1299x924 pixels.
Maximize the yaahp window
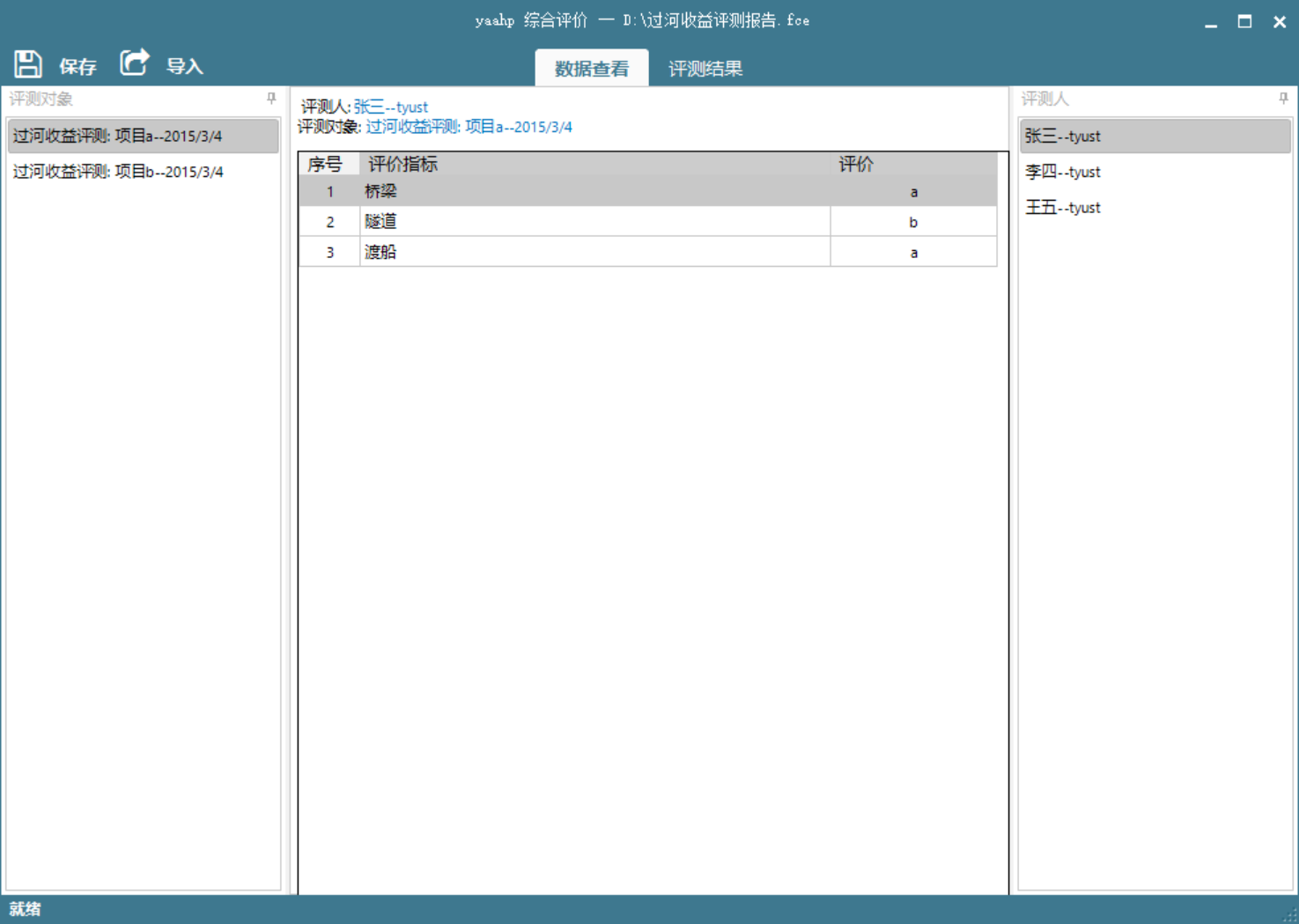(x=1244, y=22)
